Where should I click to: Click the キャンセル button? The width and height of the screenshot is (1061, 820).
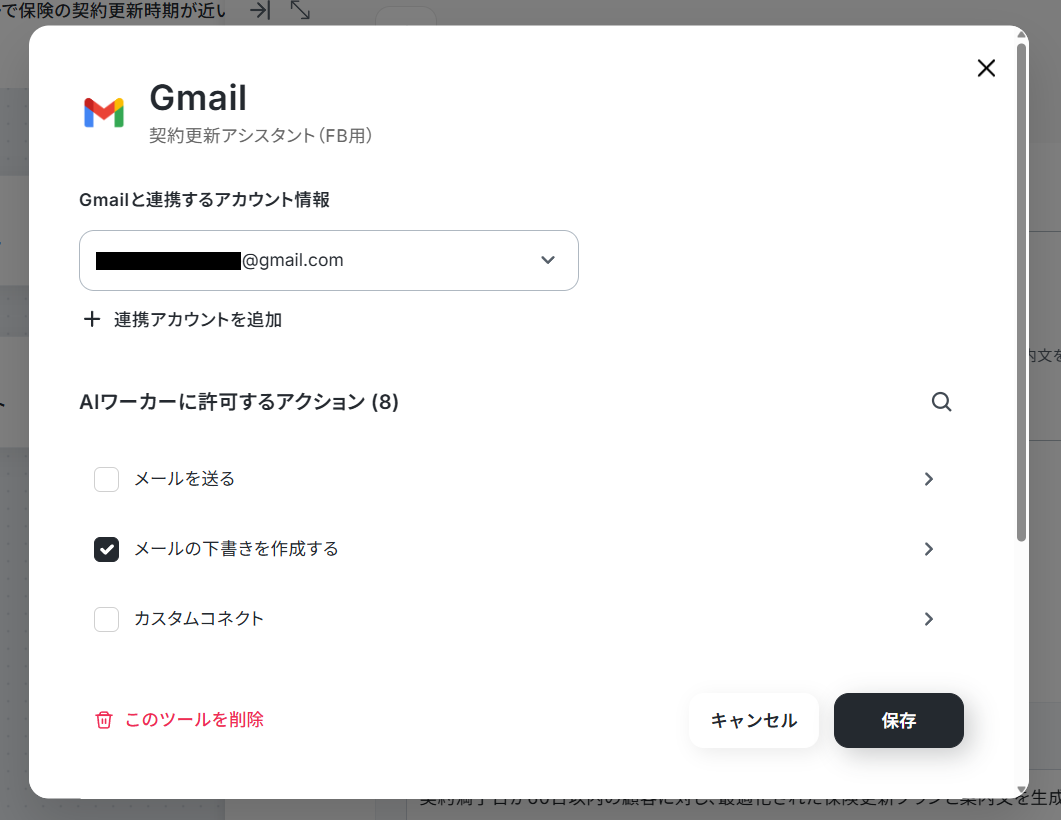754,721
